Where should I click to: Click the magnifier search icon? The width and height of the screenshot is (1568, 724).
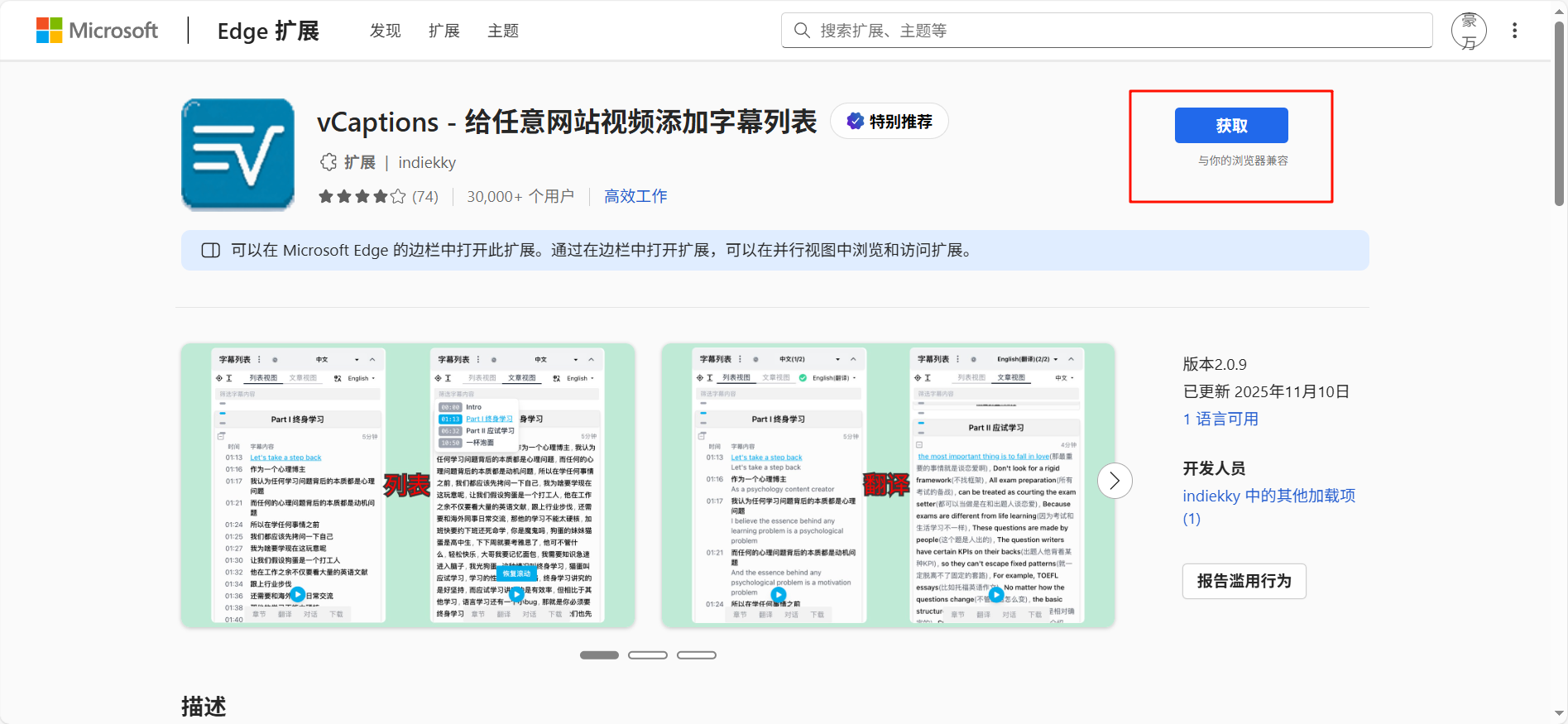[802, 31]
